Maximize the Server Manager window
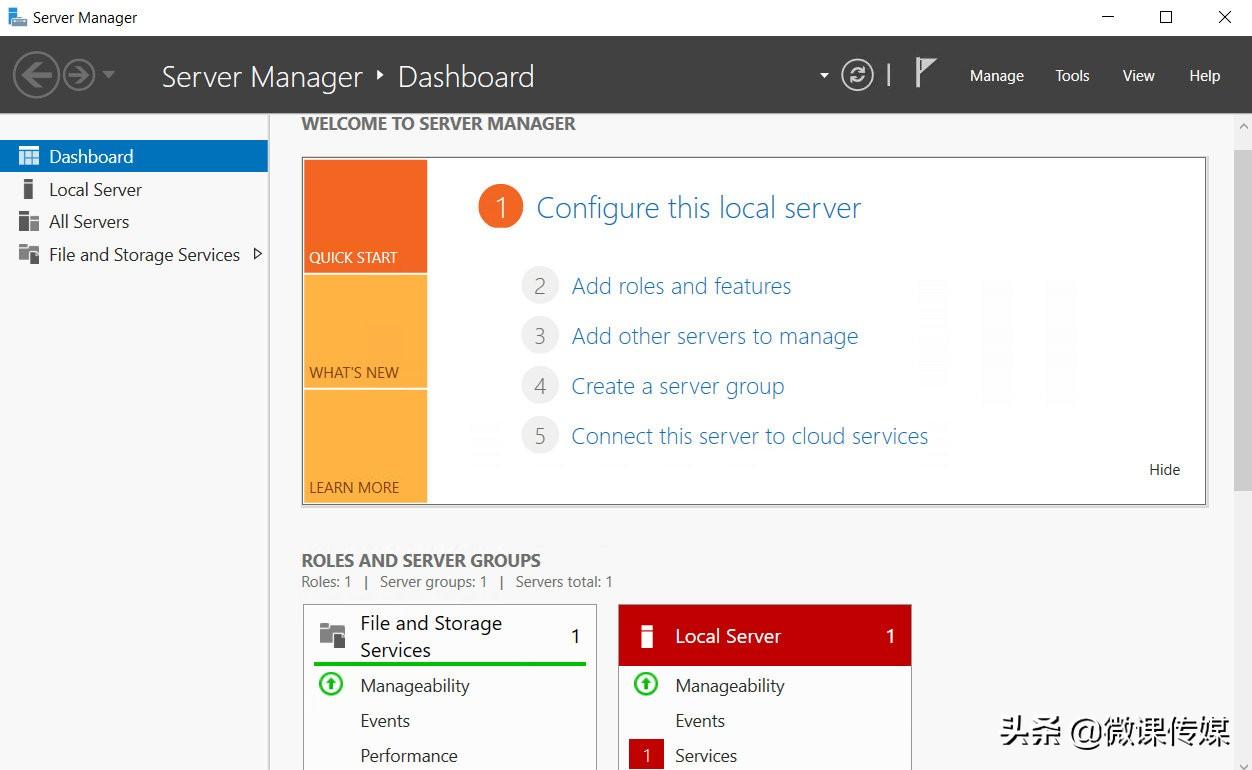1252x770 pixels. pyautogui.click(x=1166, y=17)
